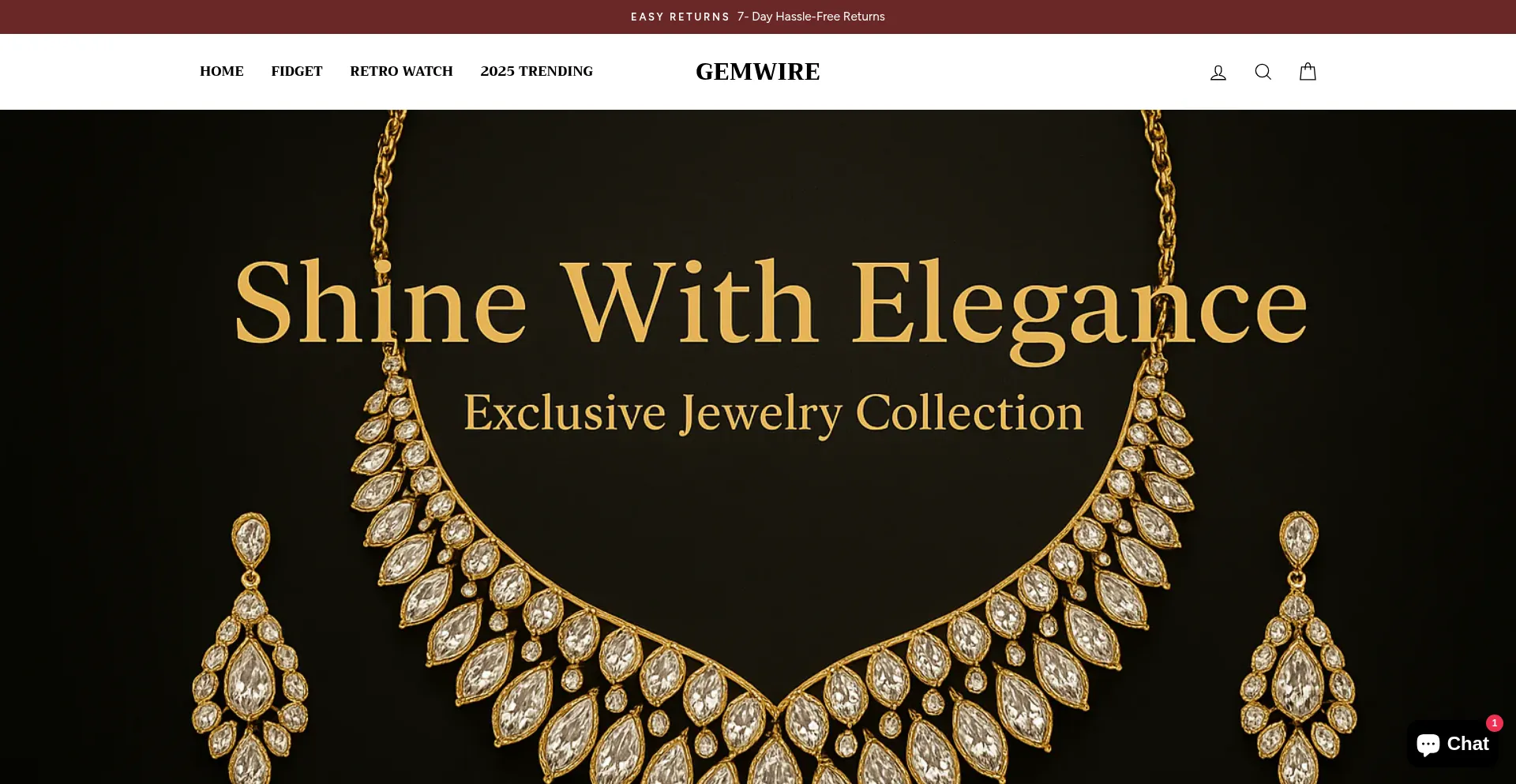
Task: Open the search magnifier icon
Action: pyautogui.click(x=1263, y=72)
